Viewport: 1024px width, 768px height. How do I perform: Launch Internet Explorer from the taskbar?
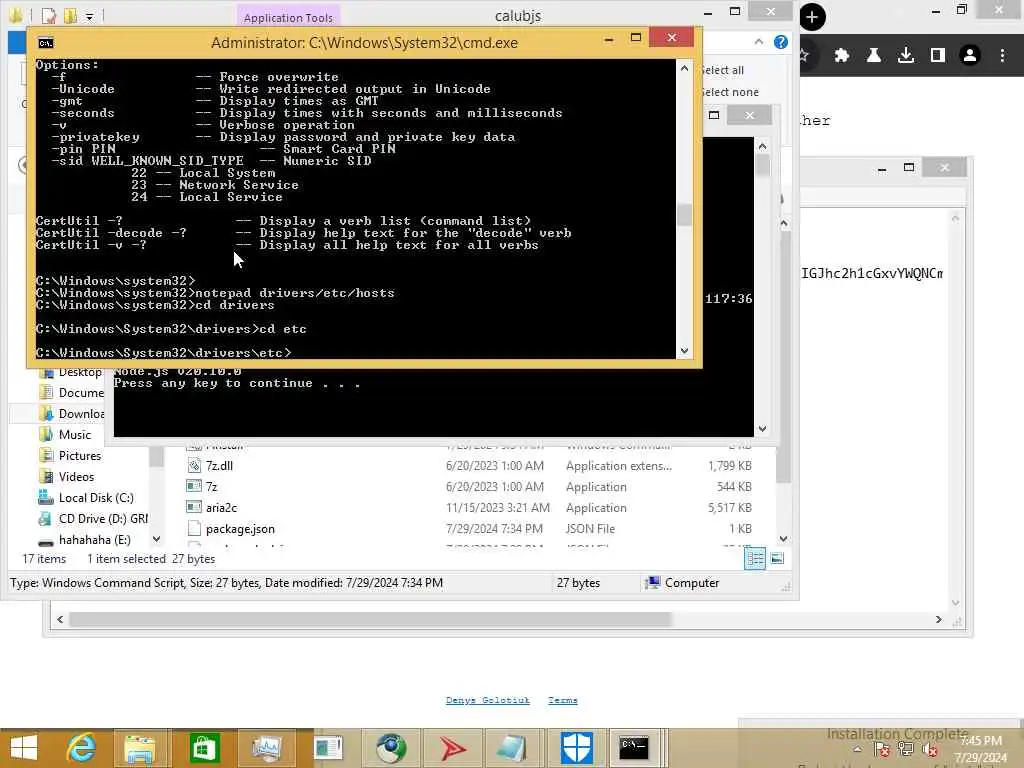click(x=81, y=748)
